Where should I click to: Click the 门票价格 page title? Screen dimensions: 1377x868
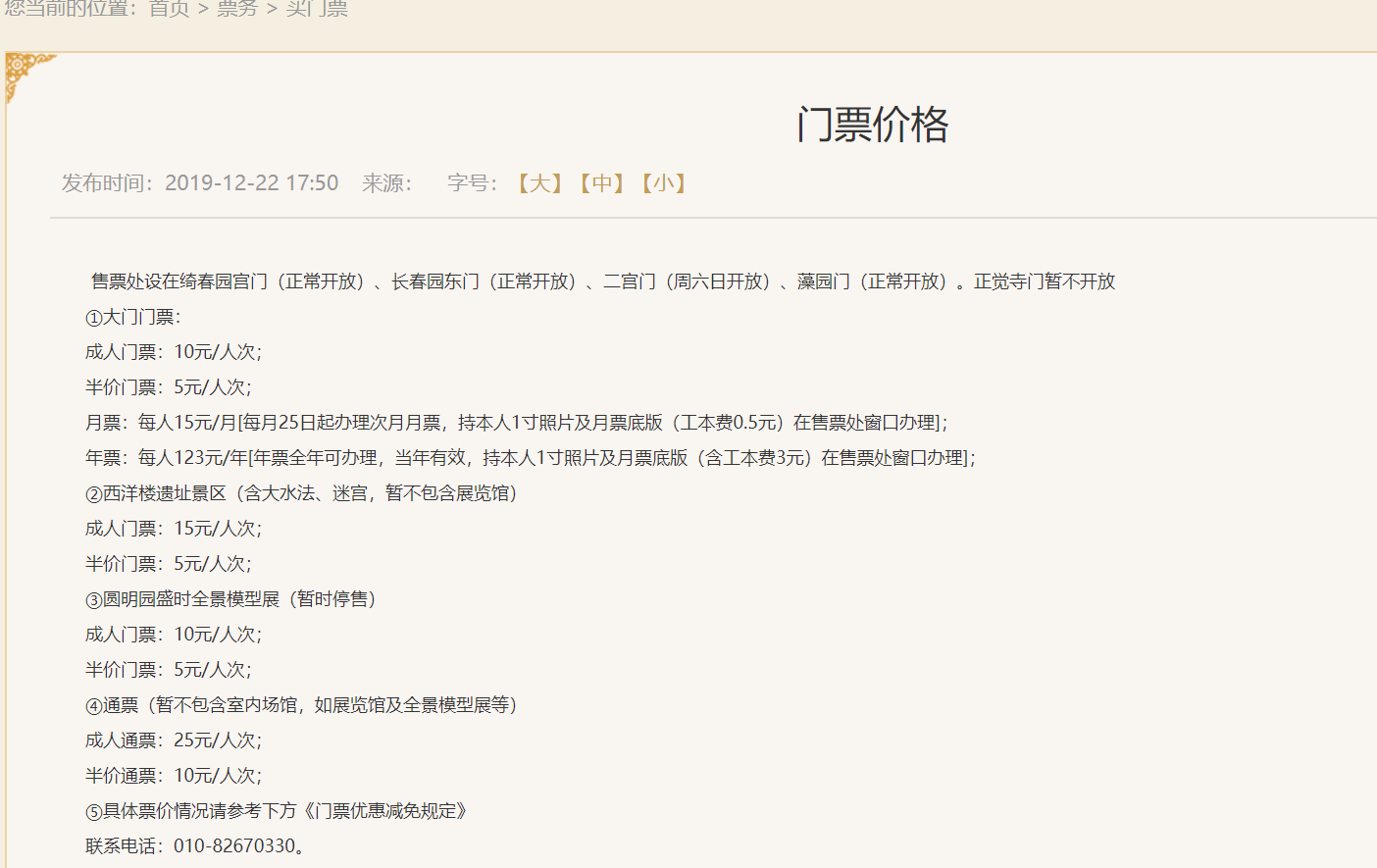[872, 126]
